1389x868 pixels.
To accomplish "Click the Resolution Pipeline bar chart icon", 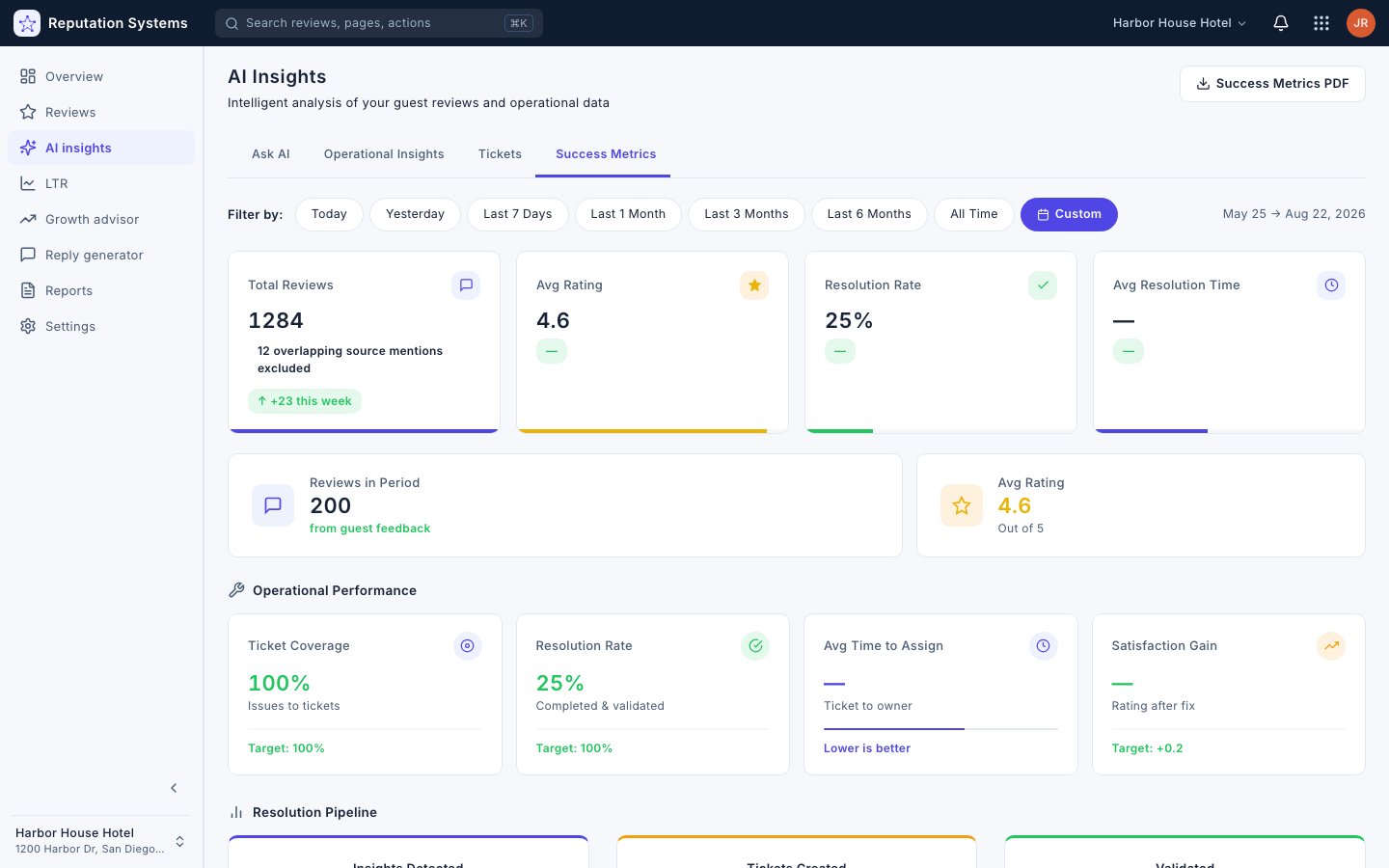I will click(x=236, y=812).
